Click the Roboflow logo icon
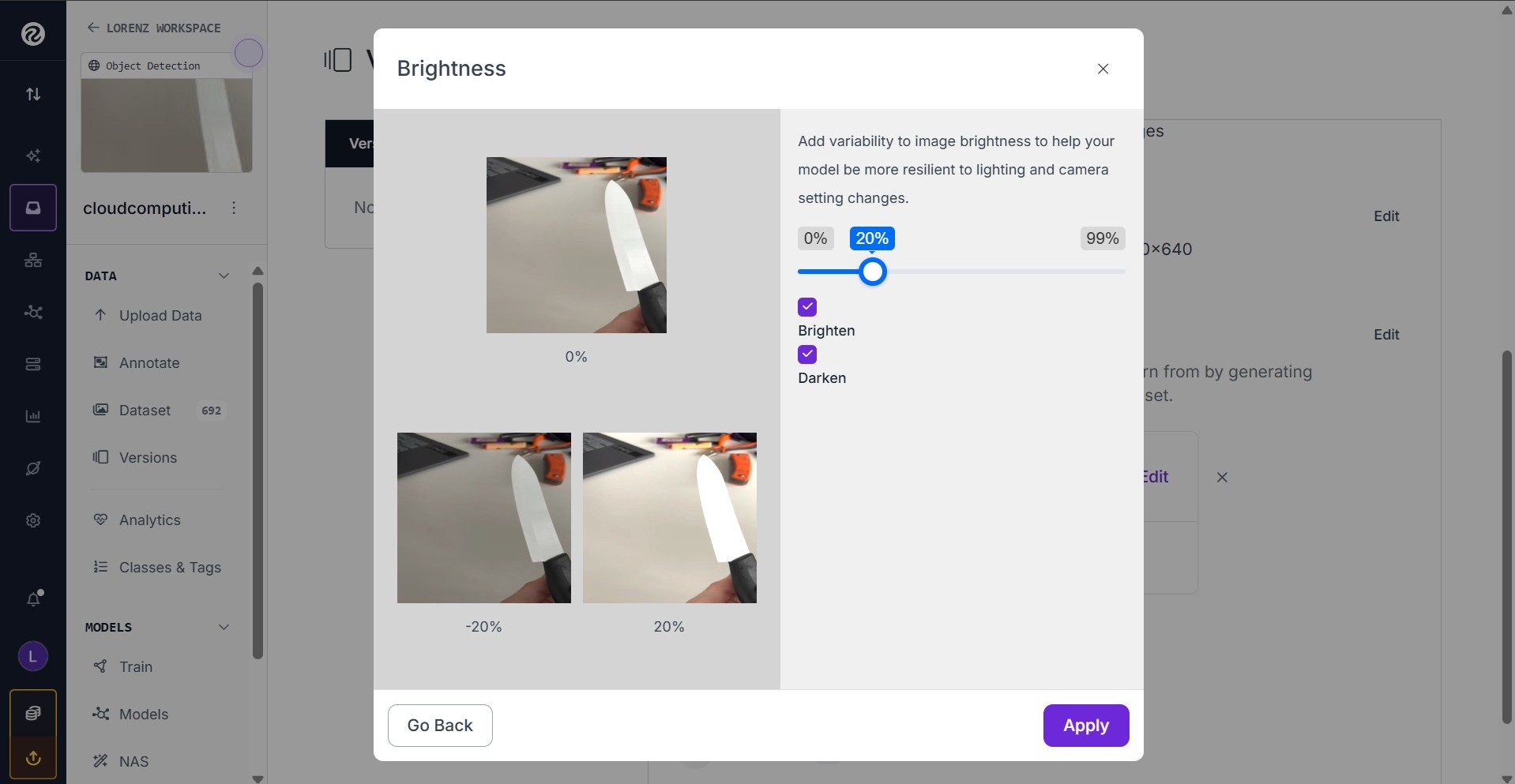 (32, 33)
